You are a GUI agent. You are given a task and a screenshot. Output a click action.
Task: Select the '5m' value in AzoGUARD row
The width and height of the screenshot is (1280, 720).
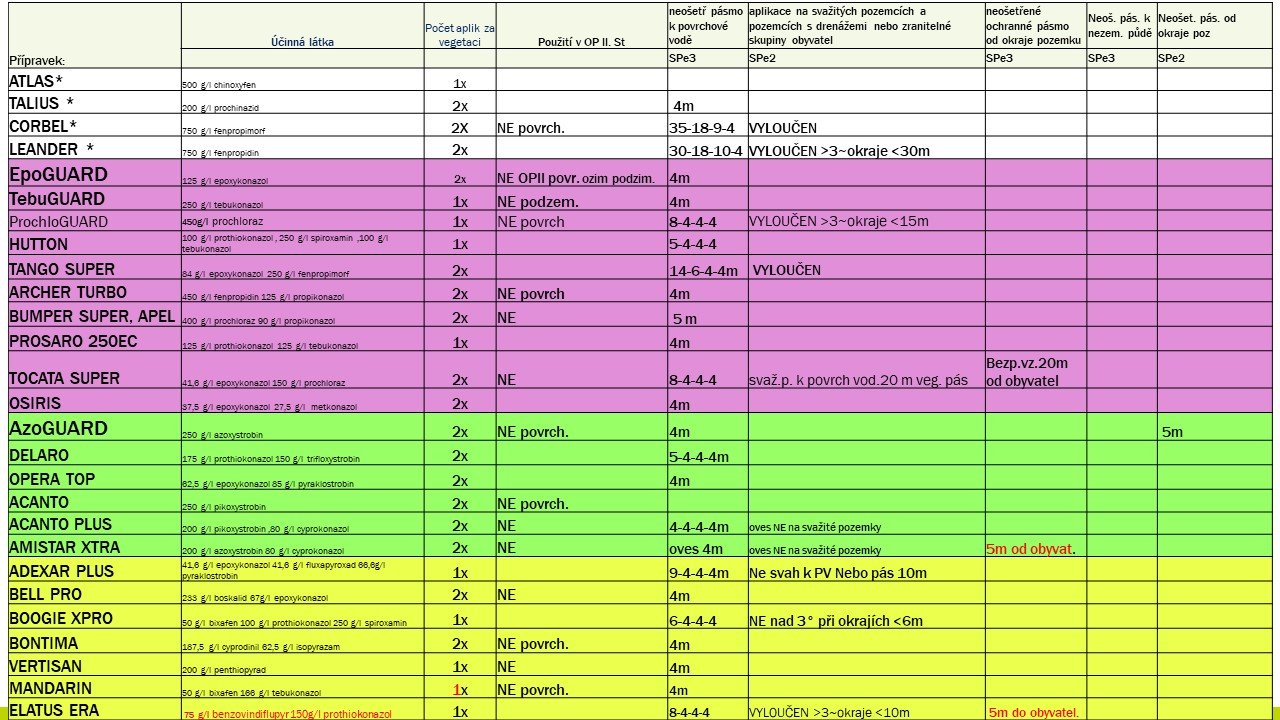[x=1172, y=432]
